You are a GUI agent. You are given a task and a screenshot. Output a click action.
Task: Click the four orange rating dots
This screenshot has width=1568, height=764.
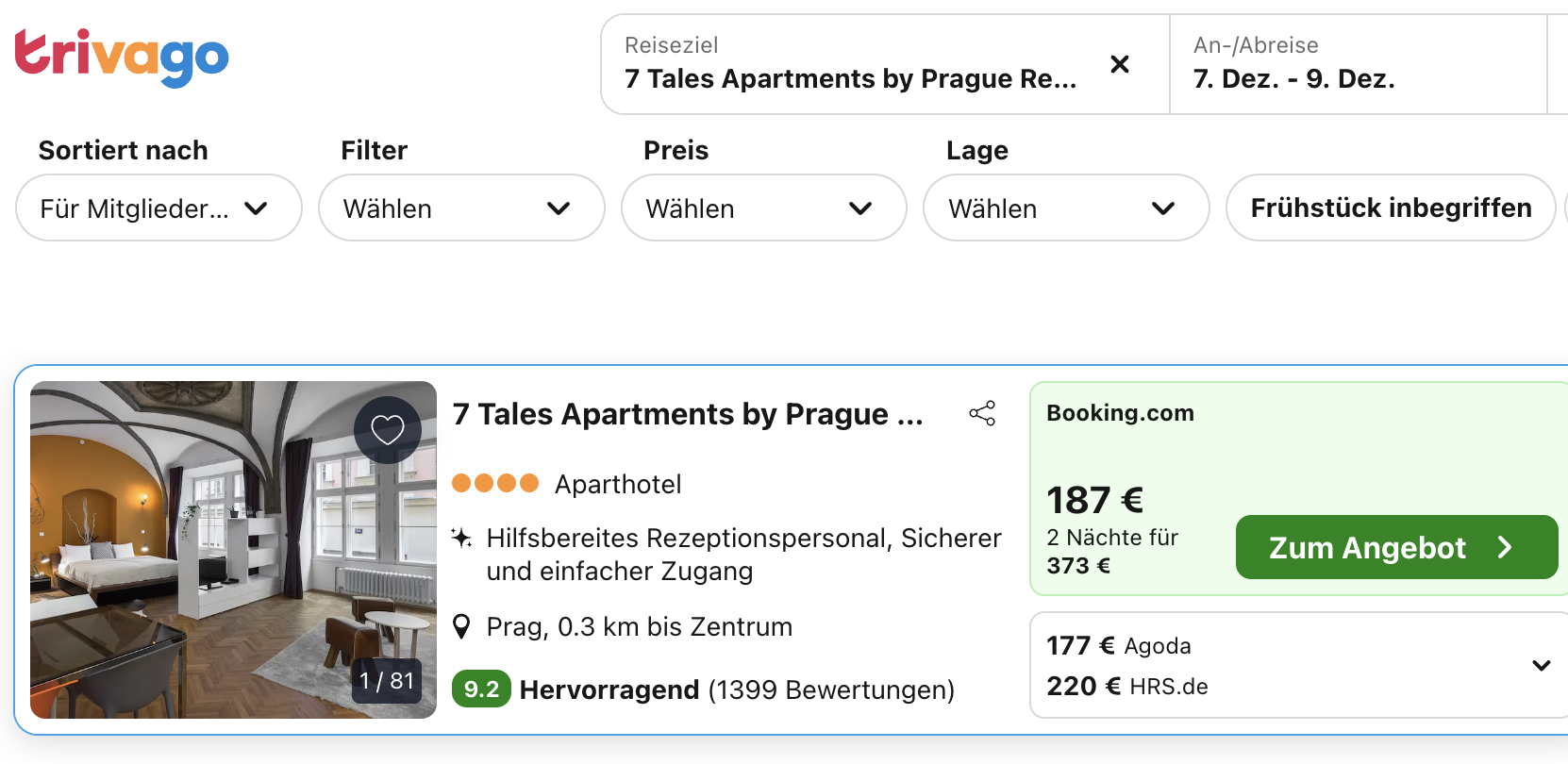point(495,484)
